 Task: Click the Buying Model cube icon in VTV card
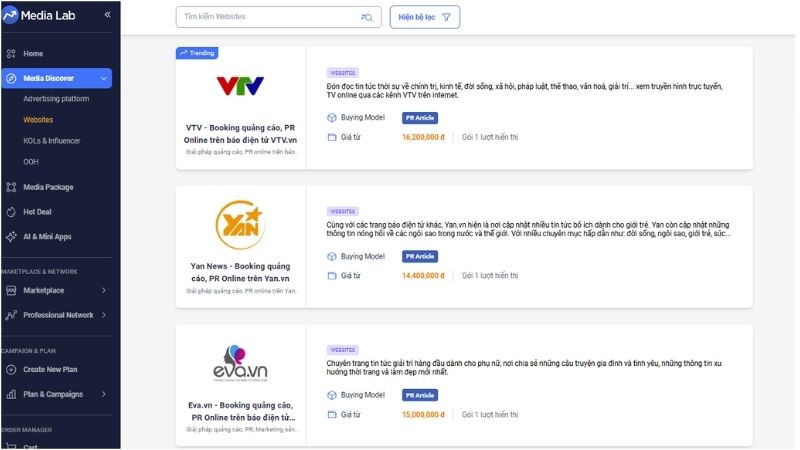(332, 118)
